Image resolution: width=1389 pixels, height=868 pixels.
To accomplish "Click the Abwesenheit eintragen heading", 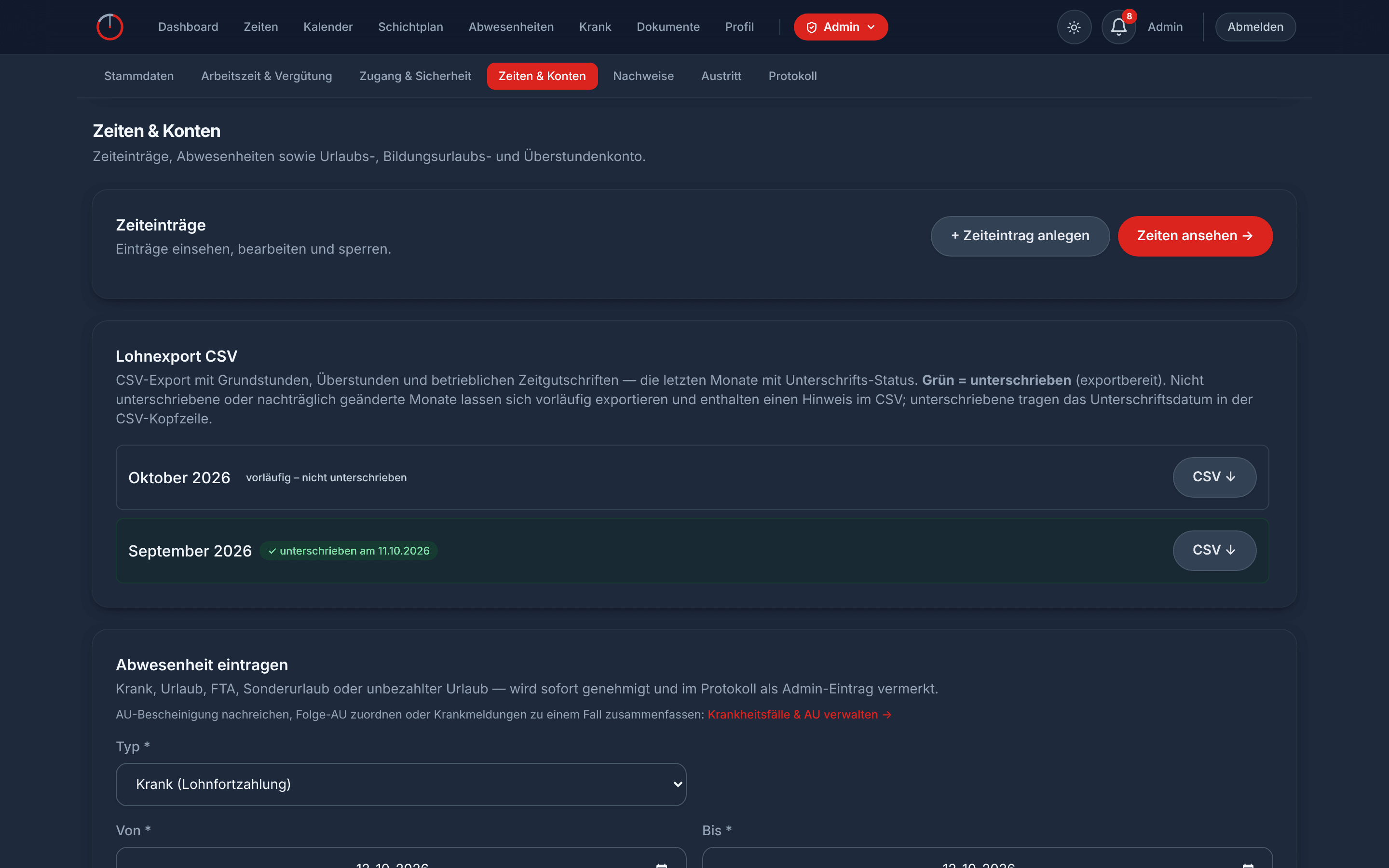I will [x=202, y=665].
